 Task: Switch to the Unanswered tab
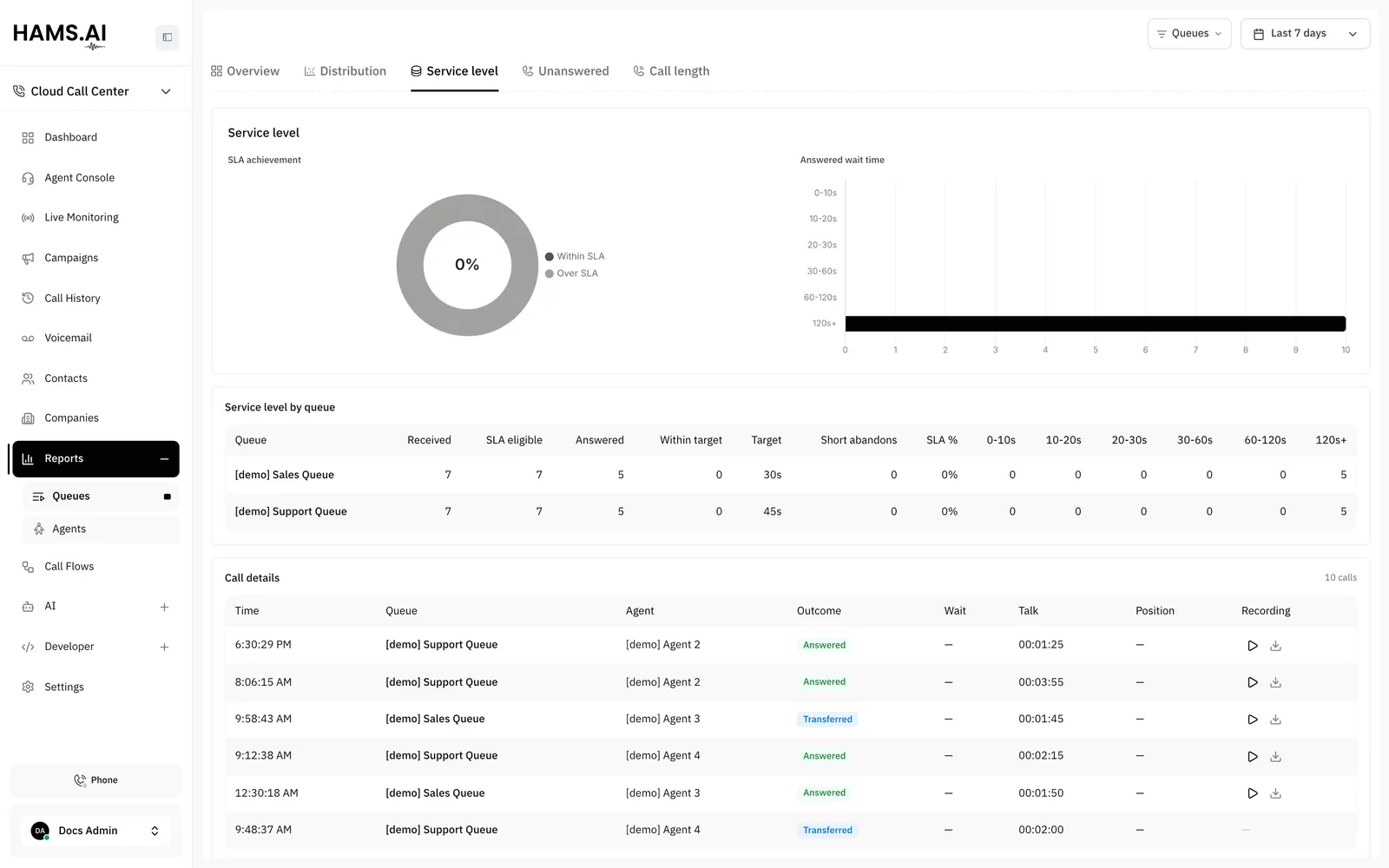click(565, 71)
